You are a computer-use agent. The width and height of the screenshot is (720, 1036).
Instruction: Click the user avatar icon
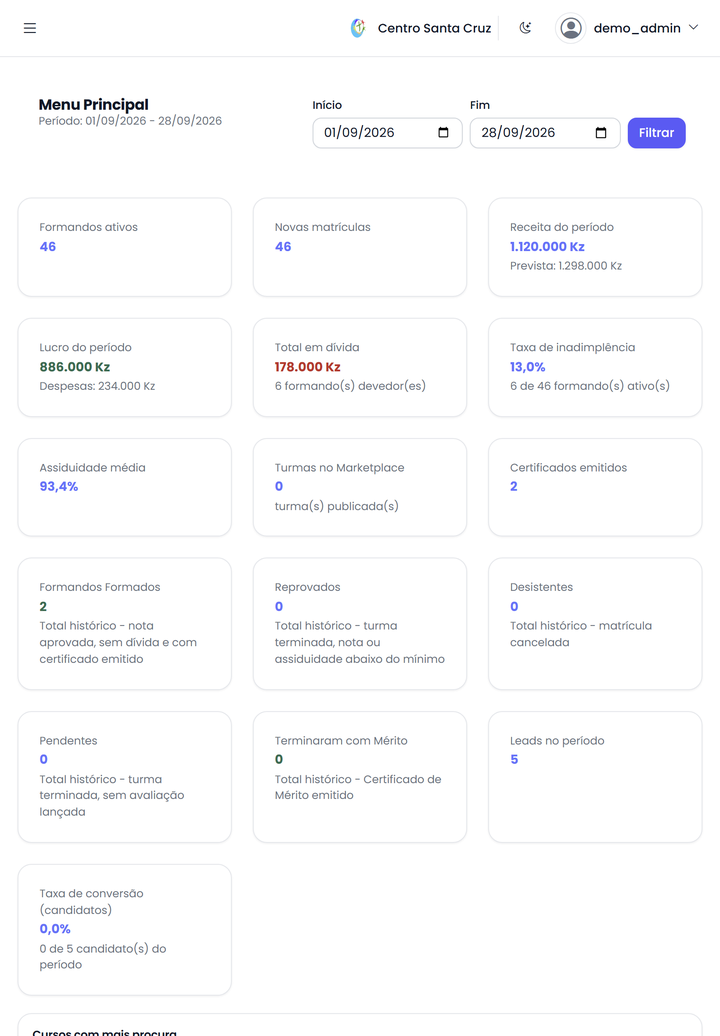571,28
